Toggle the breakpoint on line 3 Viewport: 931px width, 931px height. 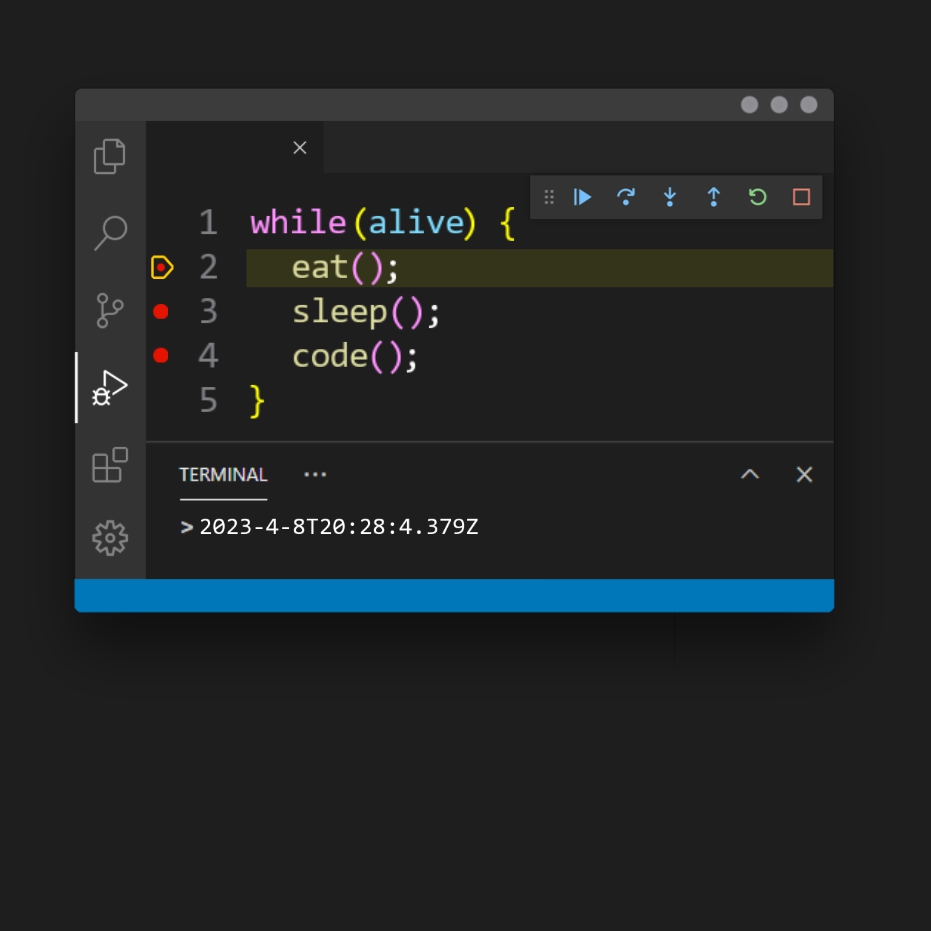click(161, 312)
